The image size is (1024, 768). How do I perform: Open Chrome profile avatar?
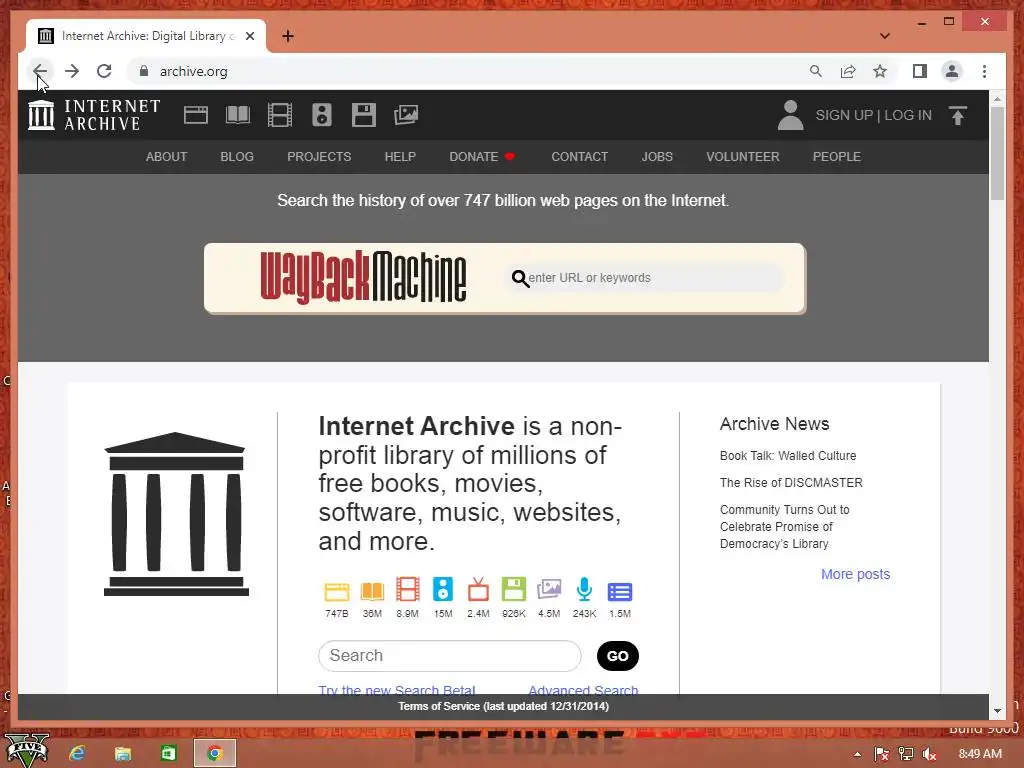[x=952, y=71]
